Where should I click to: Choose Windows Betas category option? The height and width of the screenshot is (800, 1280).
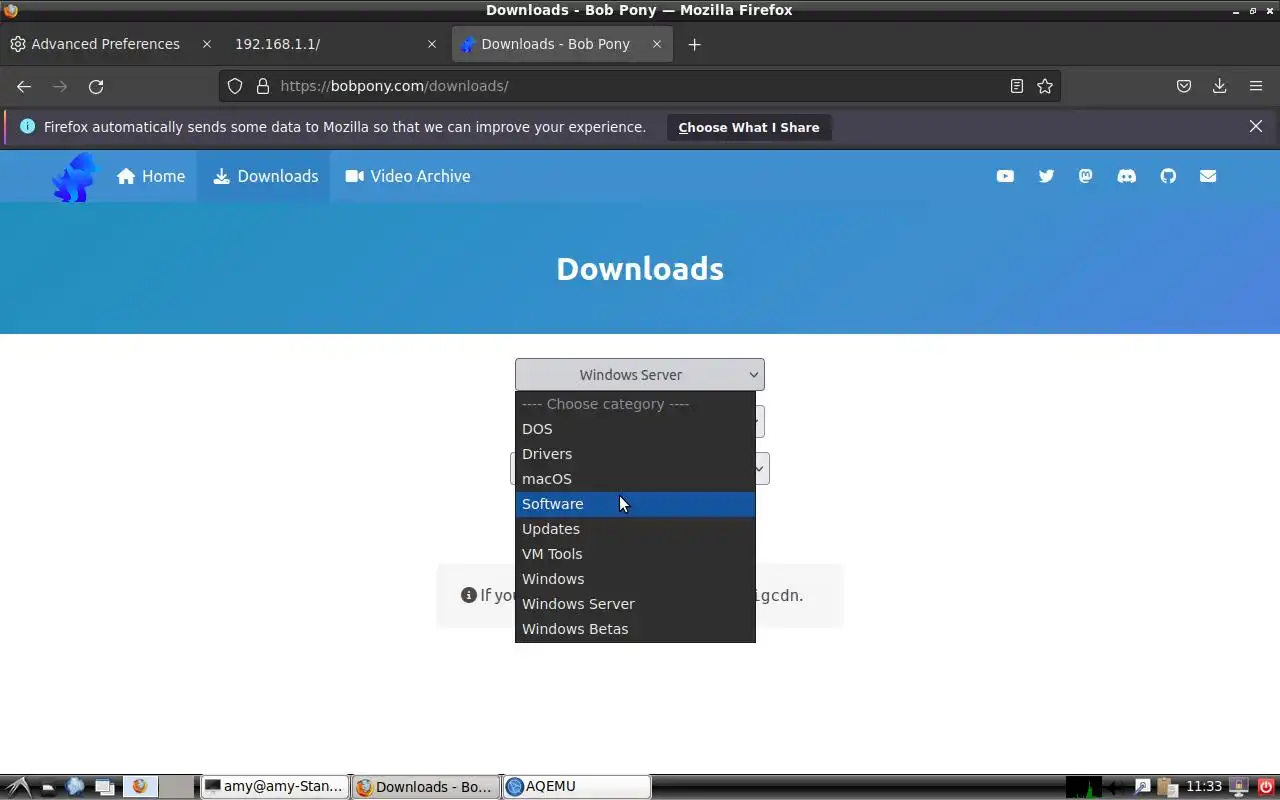635,629
